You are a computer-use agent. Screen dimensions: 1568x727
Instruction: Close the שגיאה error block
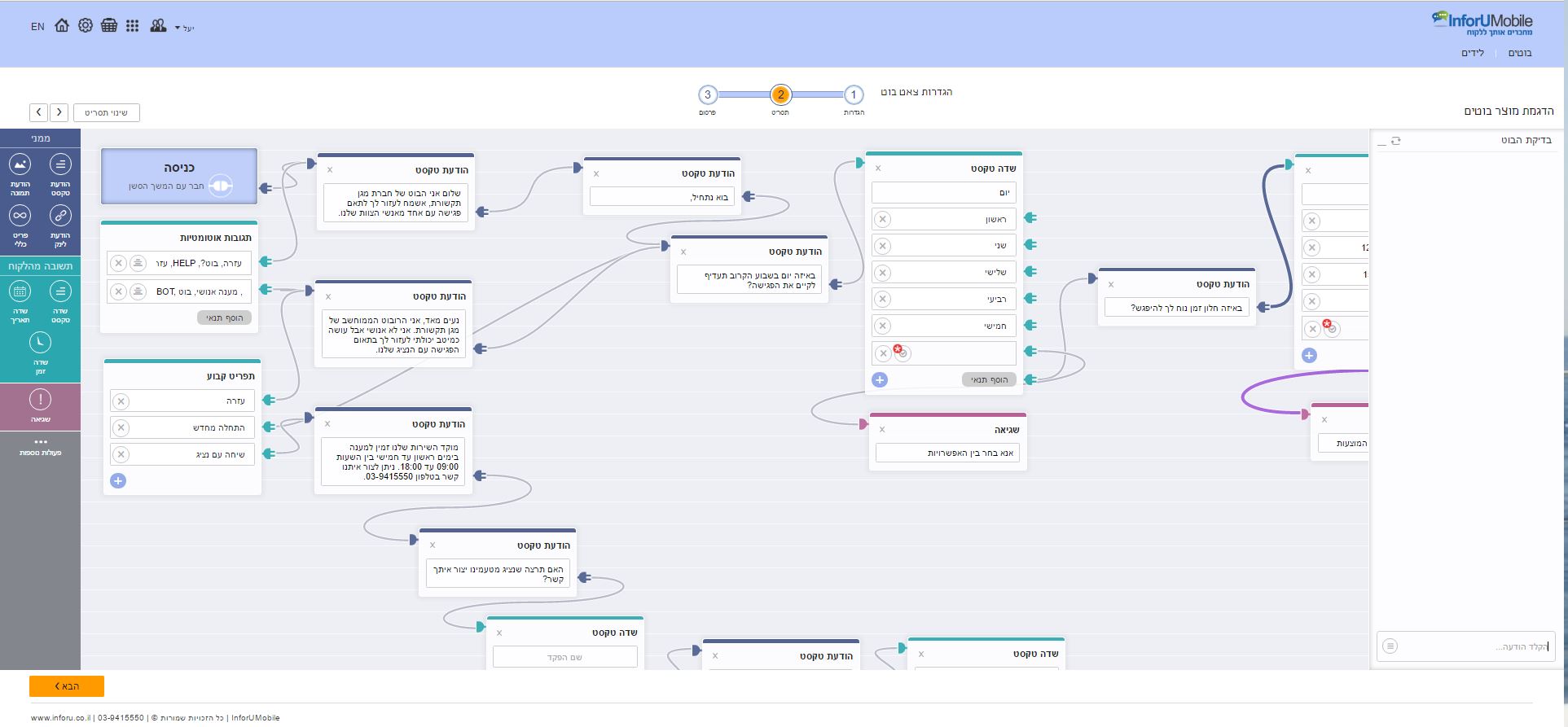tap(882, 429)
